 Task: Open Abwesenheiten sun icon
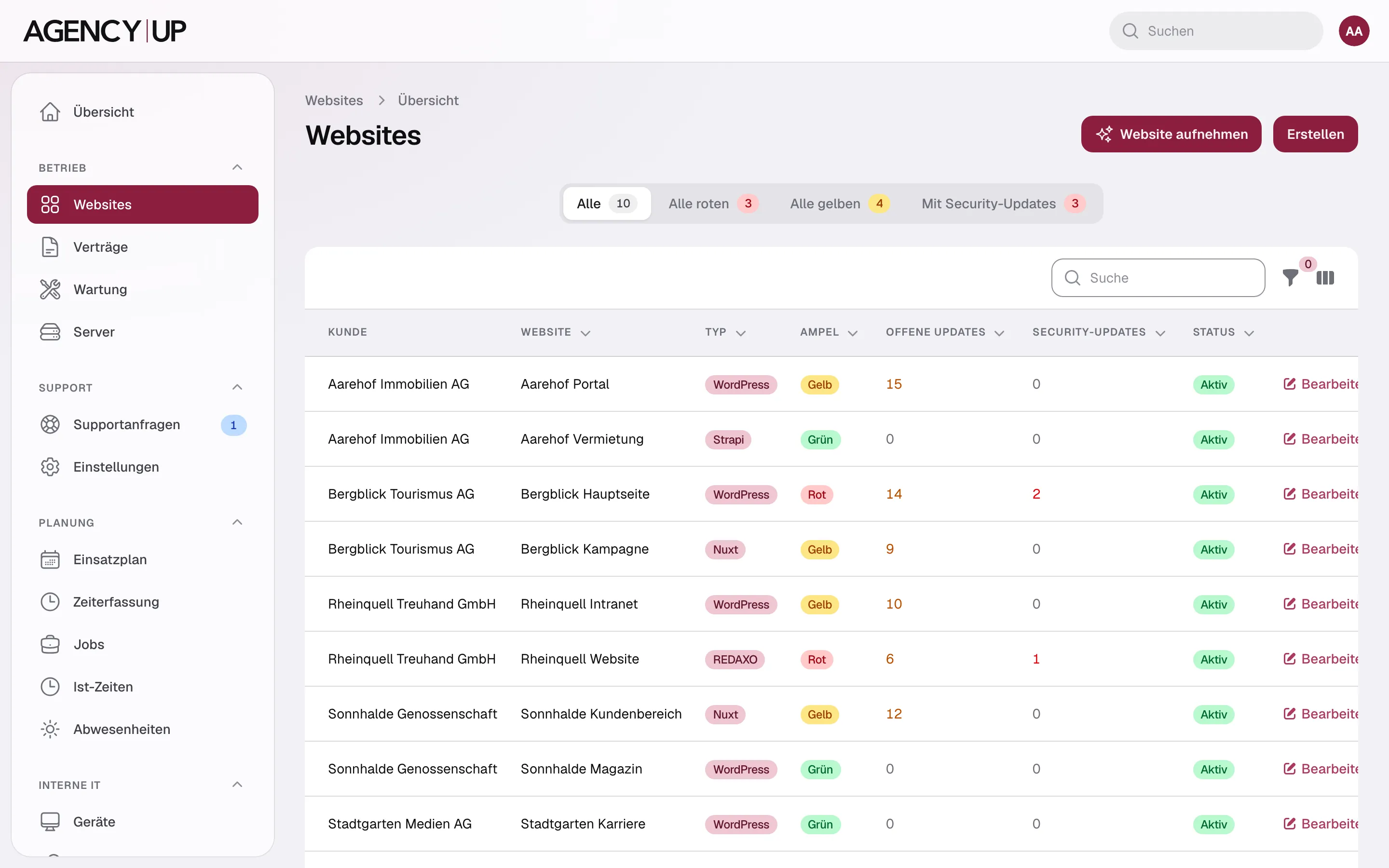point(50,729)
